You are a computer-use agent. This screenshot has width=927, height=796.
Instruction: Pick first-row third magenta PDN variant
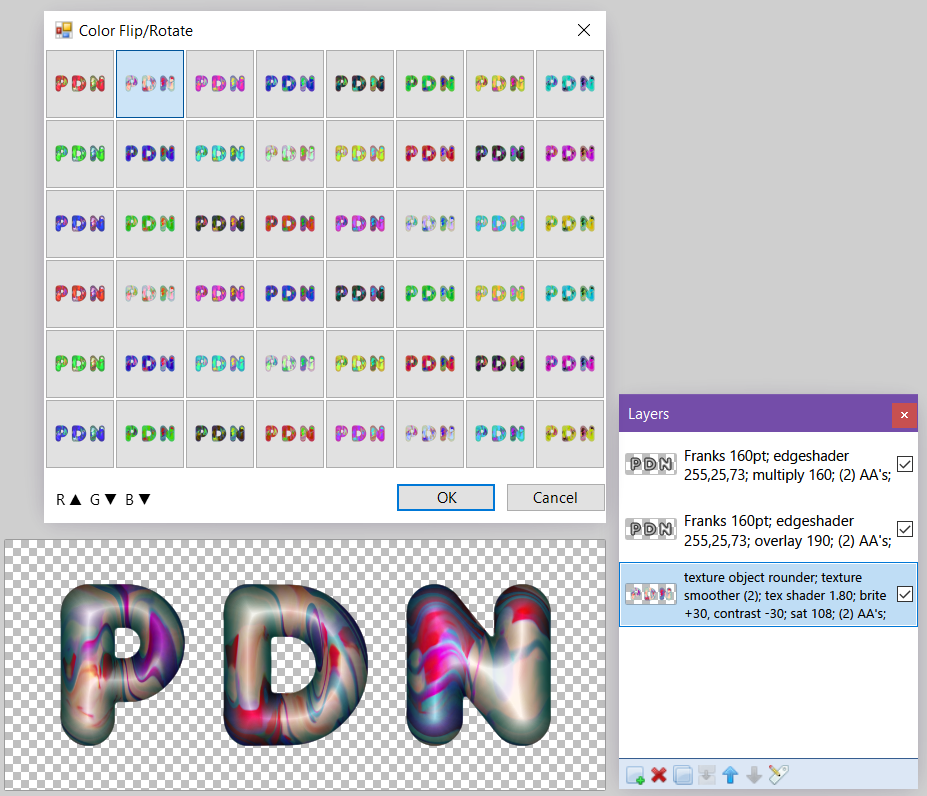(x=220, y=84)
